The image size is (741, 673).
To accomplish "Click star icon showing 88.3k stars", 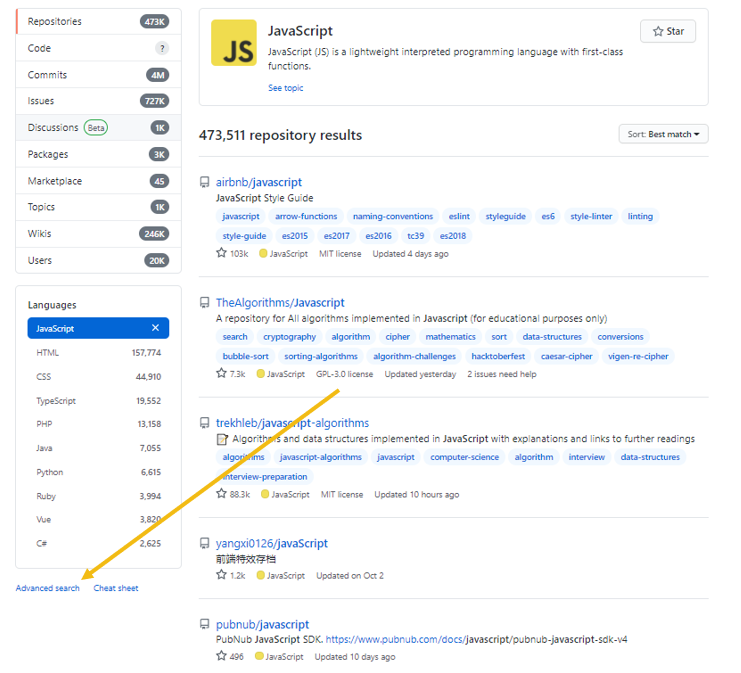I will click(222, 494).
